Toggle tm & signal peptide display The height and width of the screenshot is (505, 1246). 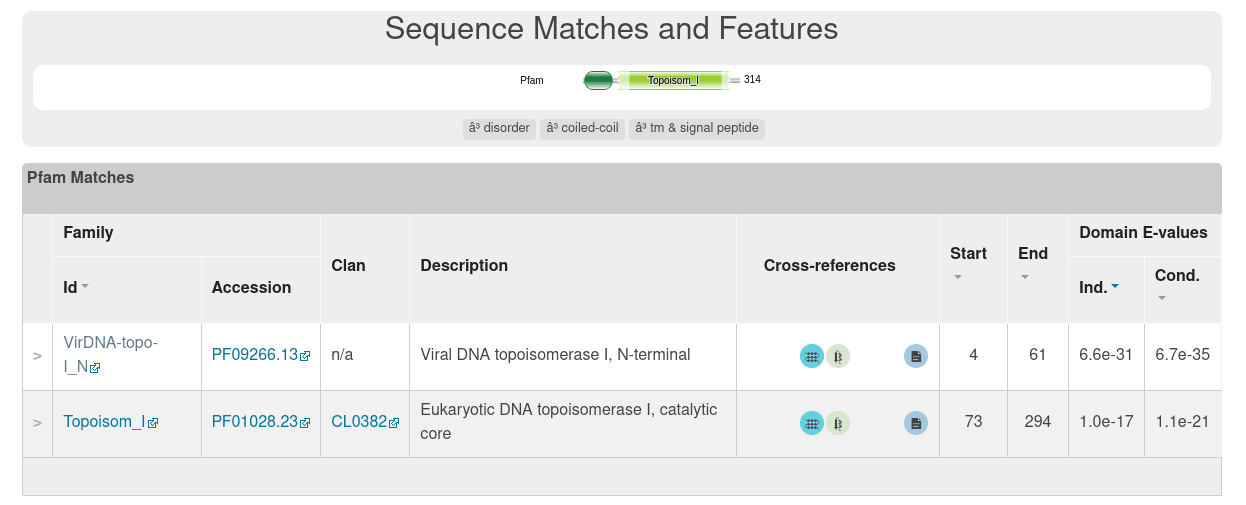[697, 128]
